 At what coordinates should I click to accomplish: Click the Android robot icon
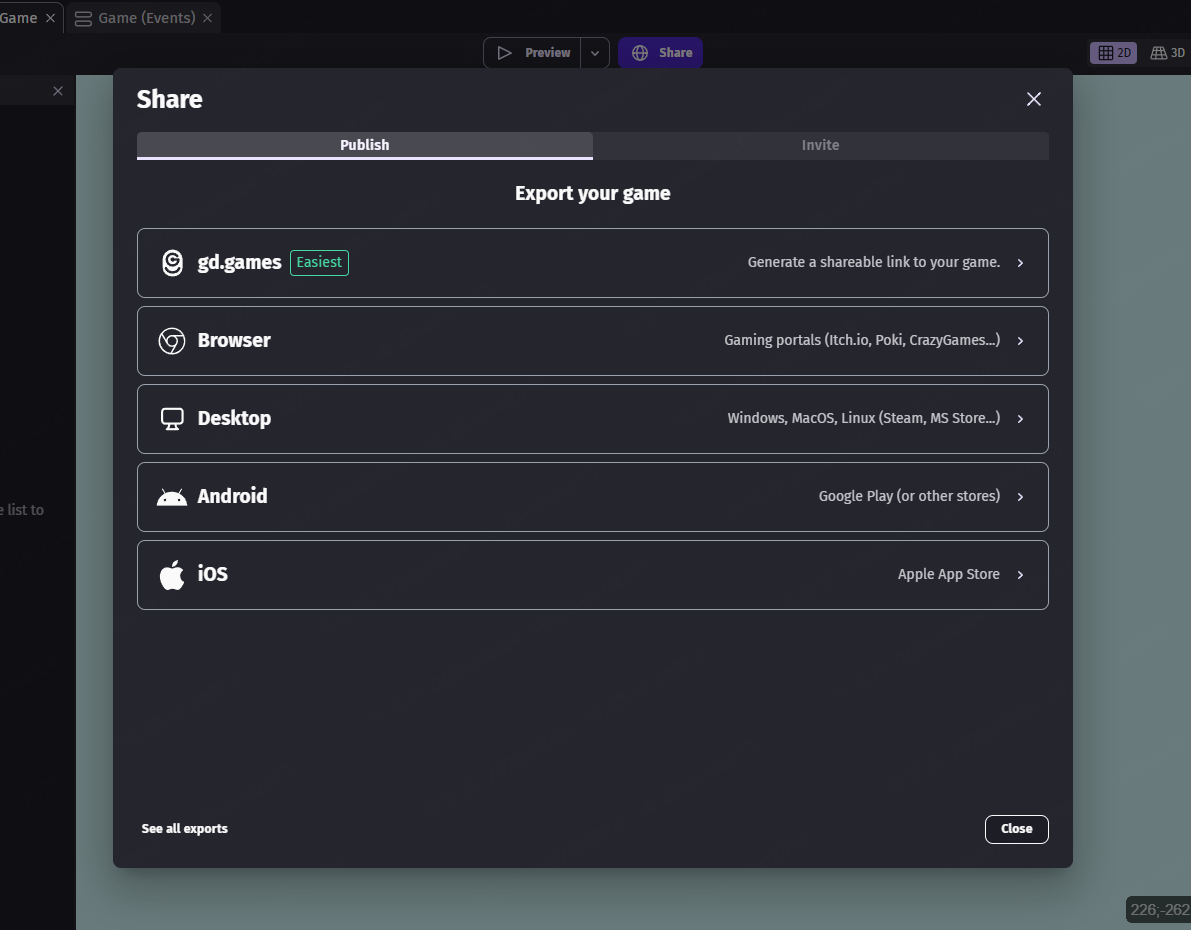[x=172, y=498]
